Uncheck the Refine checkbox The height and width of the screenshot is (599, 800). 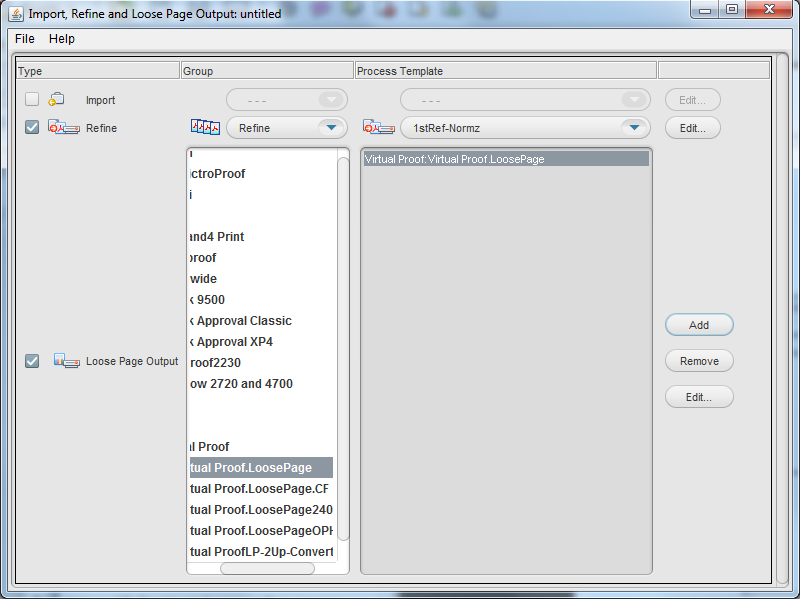click(x=32, y=128)
